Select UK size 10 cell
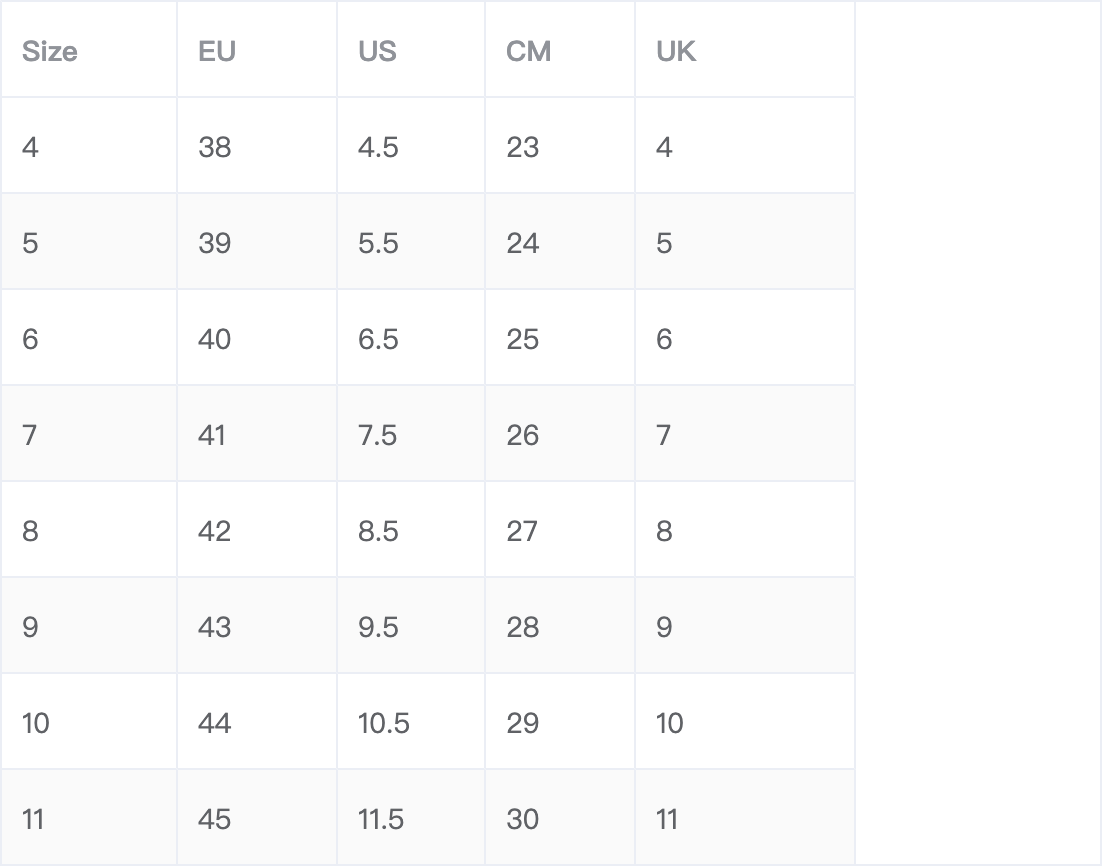 pyautogui.click(x=745, y=721)
